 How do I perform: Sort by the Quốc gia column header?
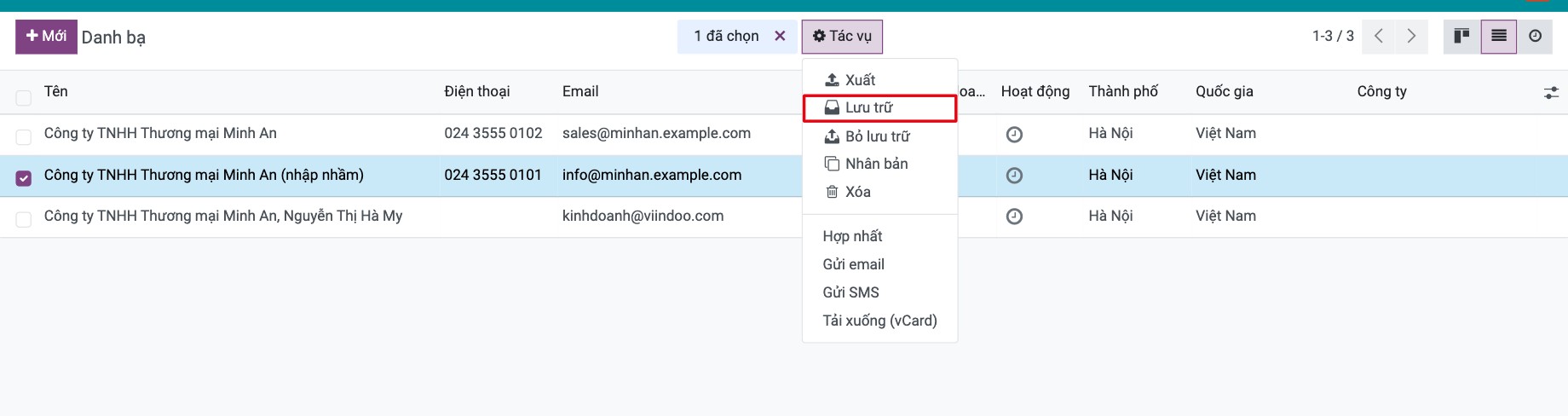pyautogui.click(x=1225, y=91)
